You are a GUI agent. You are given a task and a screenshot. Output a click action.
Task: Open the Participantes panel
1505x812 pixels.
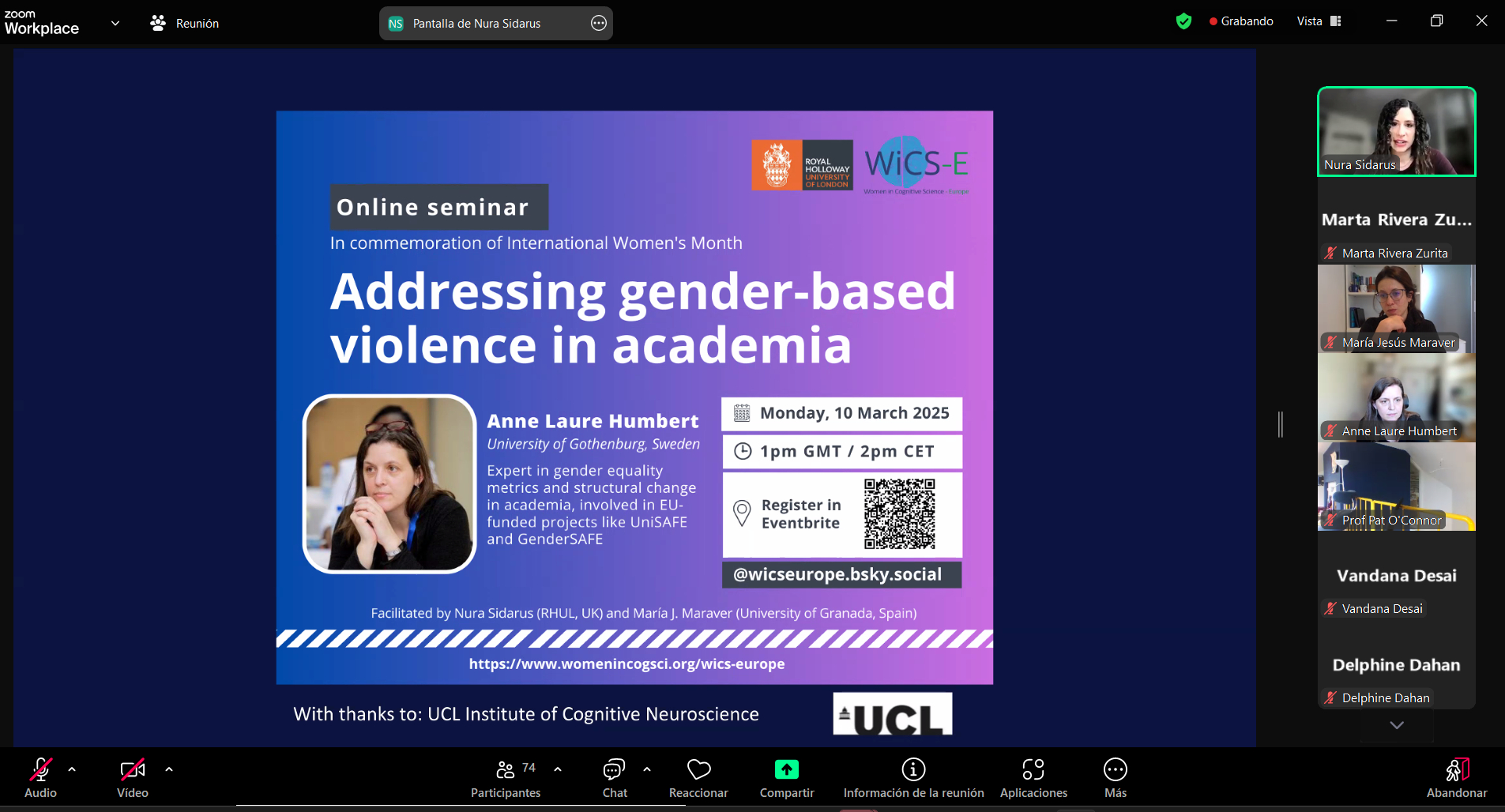506,778
